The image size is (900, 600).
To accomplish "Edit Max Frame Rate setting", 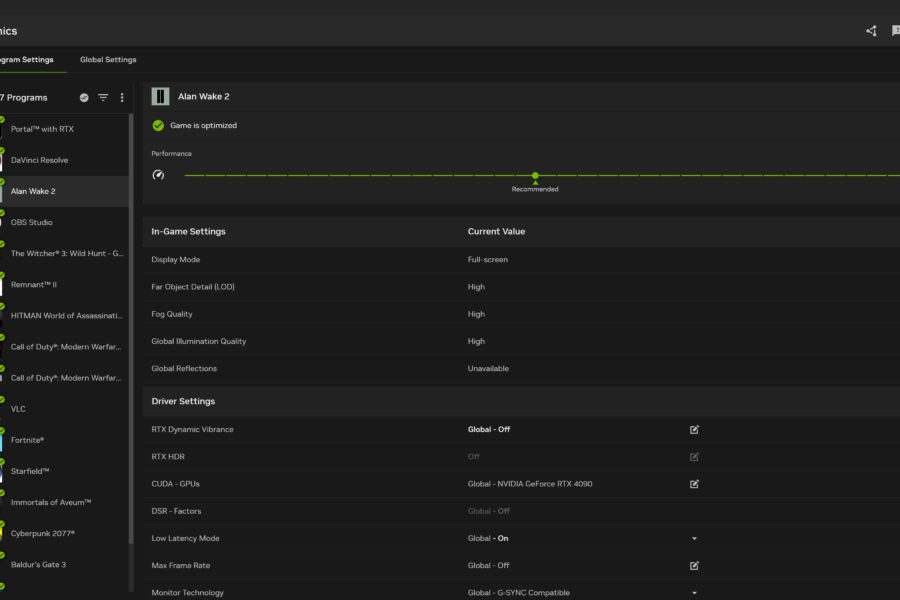I will click(x=694, y=566).
